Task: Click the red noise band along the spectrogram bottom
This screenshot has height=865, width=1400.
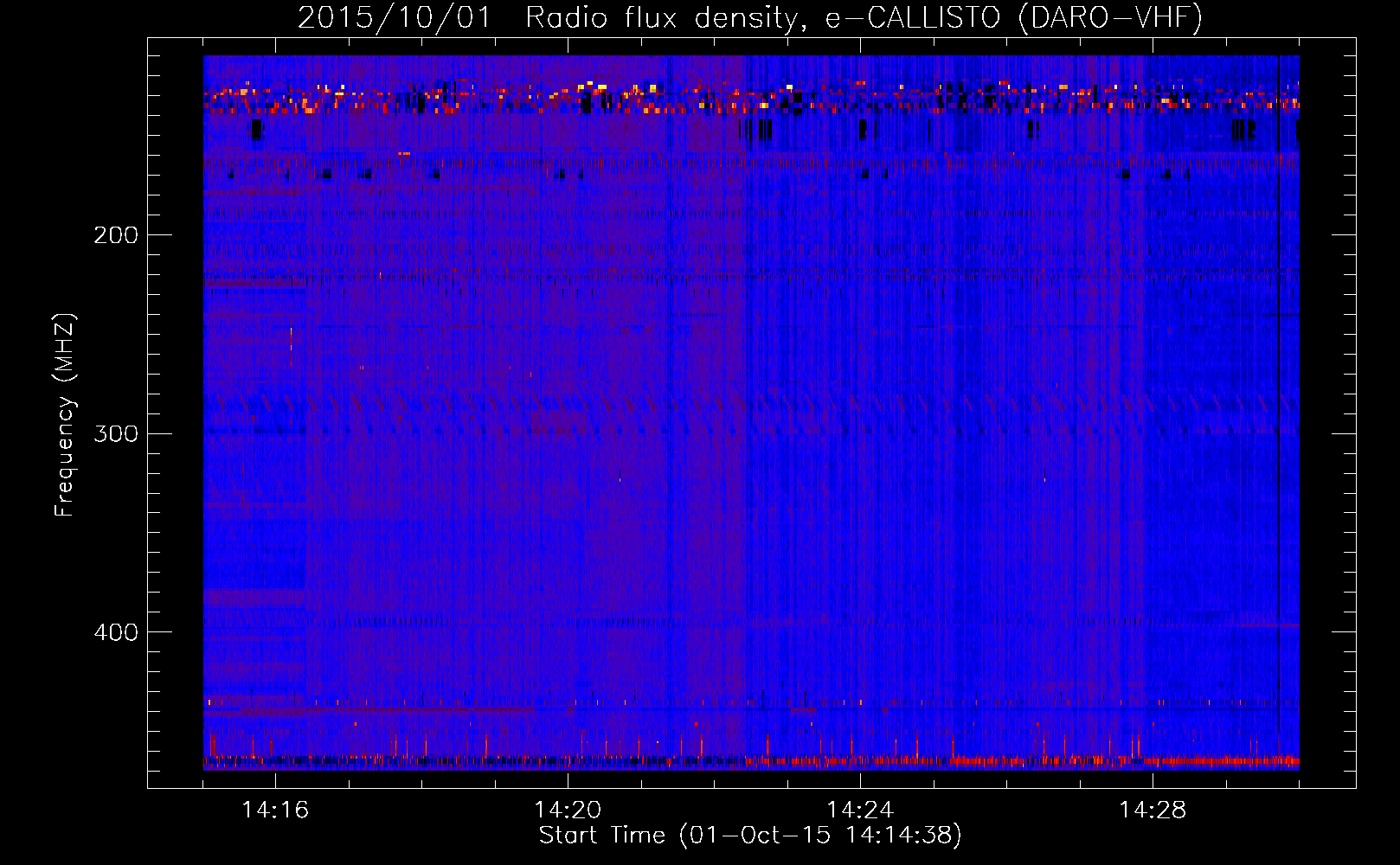Action: [x=1038, y=761]
